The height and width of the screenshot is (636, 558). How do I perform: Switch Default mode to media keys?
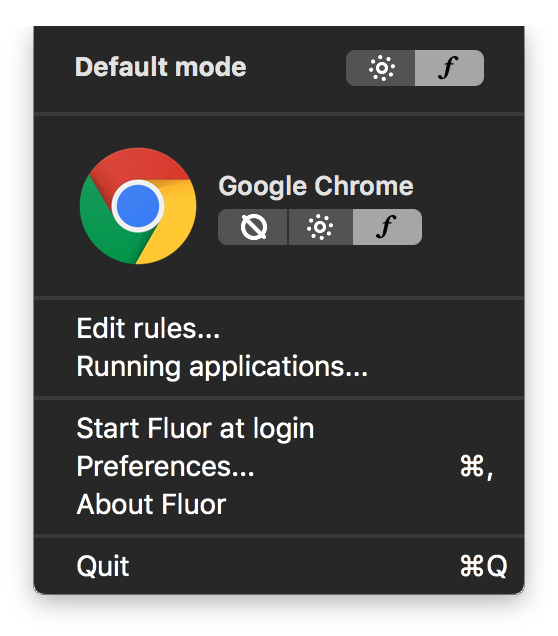click(380, 68)
